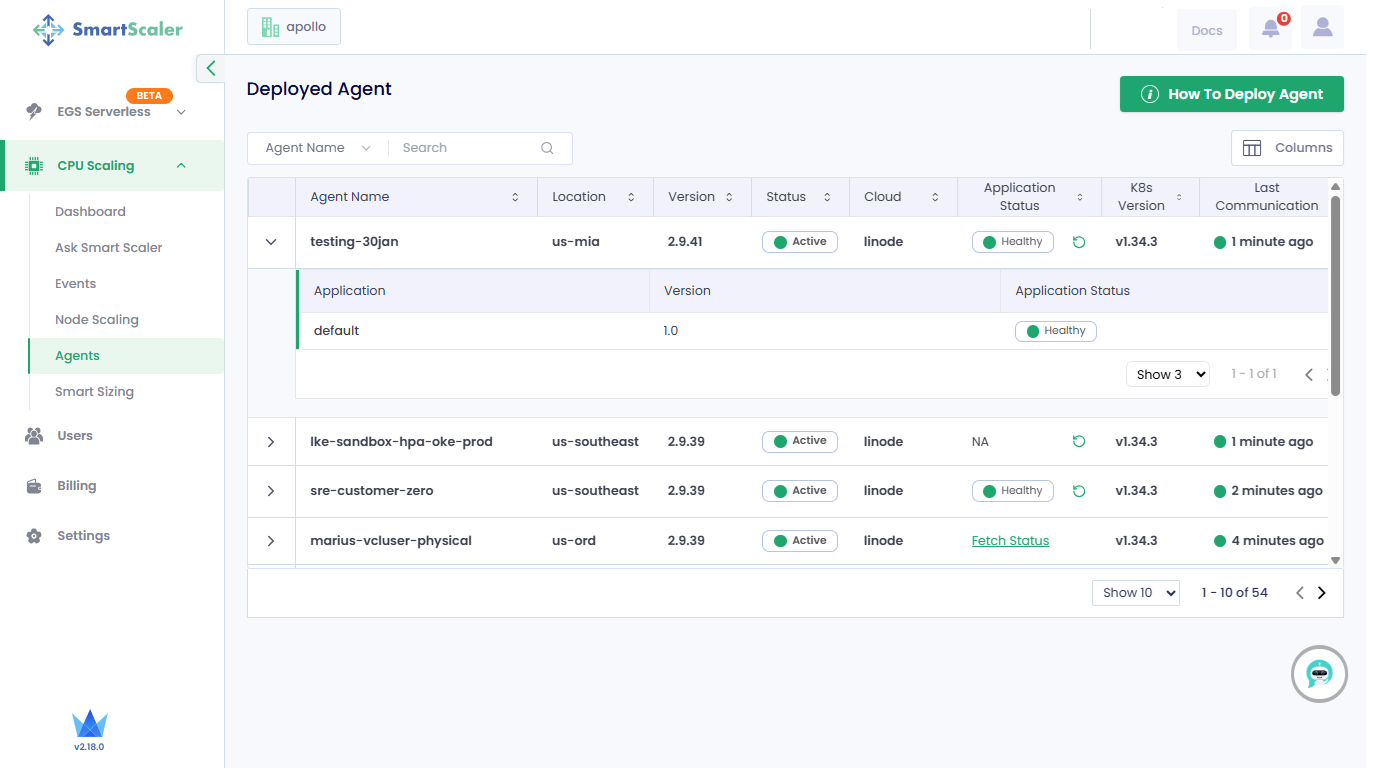Open the user profile avatar icon
This screenshot has height=780, width=1373.
click(1322, 28)
